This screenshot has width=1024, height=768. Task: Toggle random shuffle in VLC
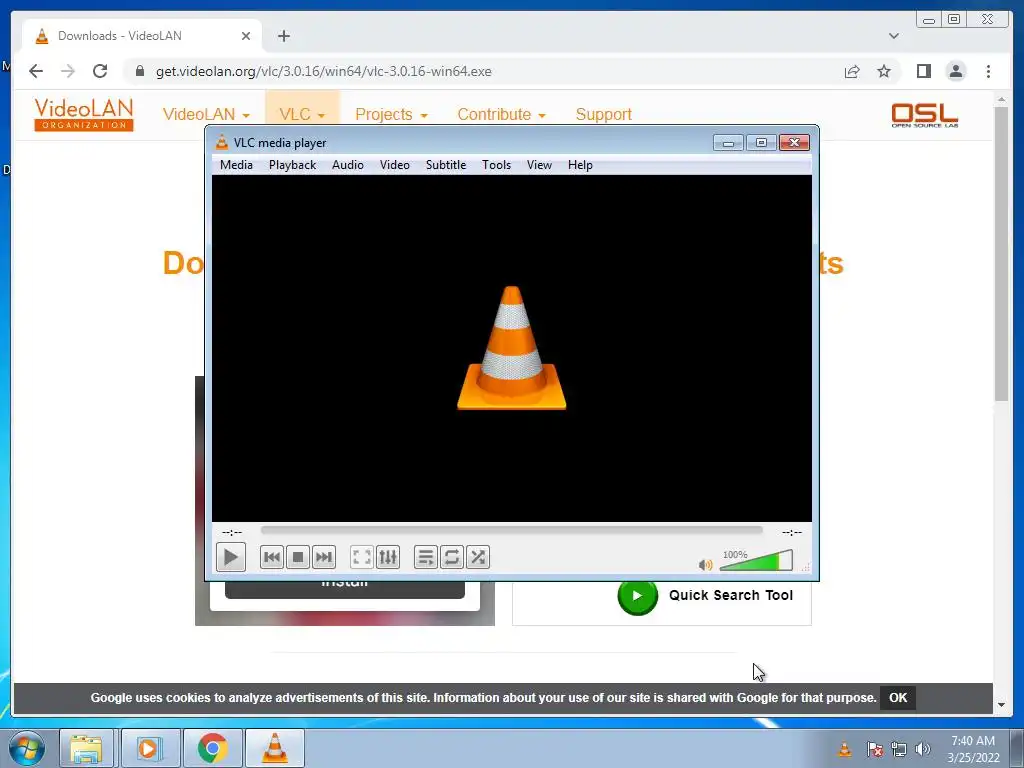pos(478,557)
